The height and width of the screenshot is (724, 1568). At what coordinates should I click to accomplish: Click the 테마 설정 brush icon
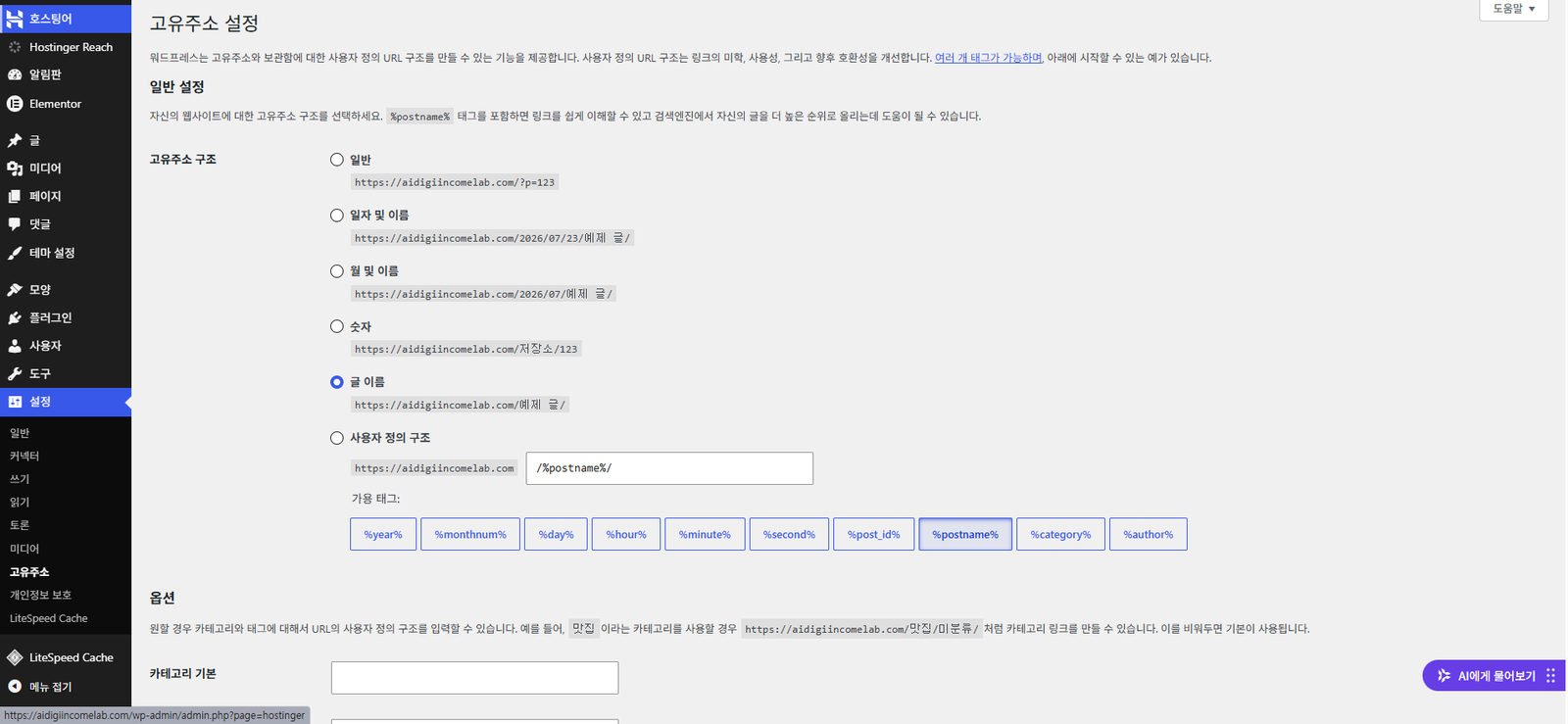pyautogui.click(x=15, y=253)
